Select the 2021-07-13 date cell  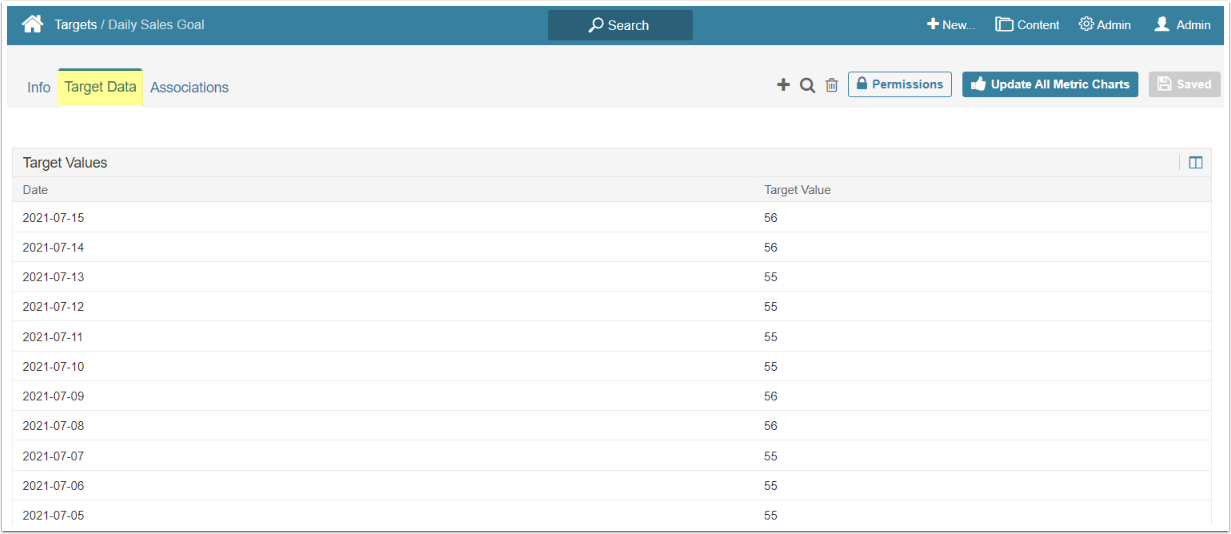point(53,277)
